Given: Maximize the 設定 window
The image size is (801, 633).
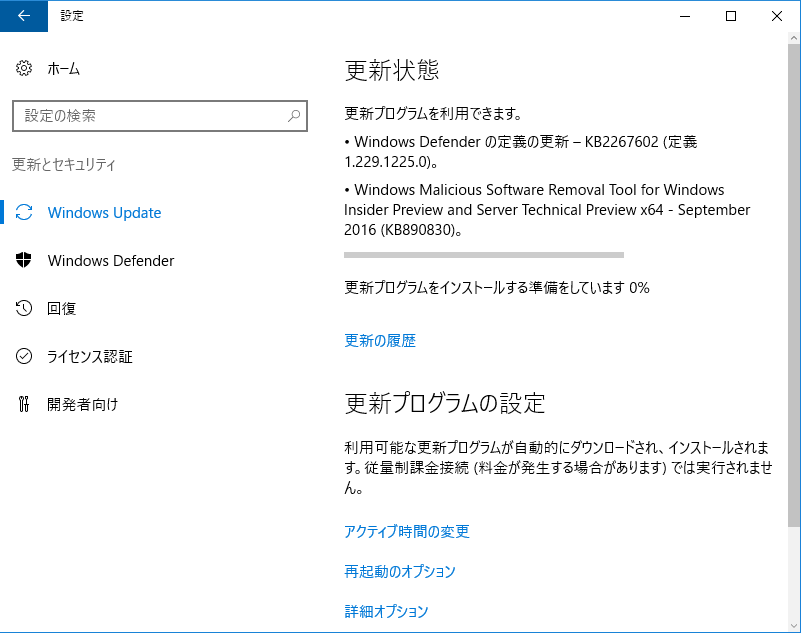Looking at the screenshot, I should click(731, 16).
